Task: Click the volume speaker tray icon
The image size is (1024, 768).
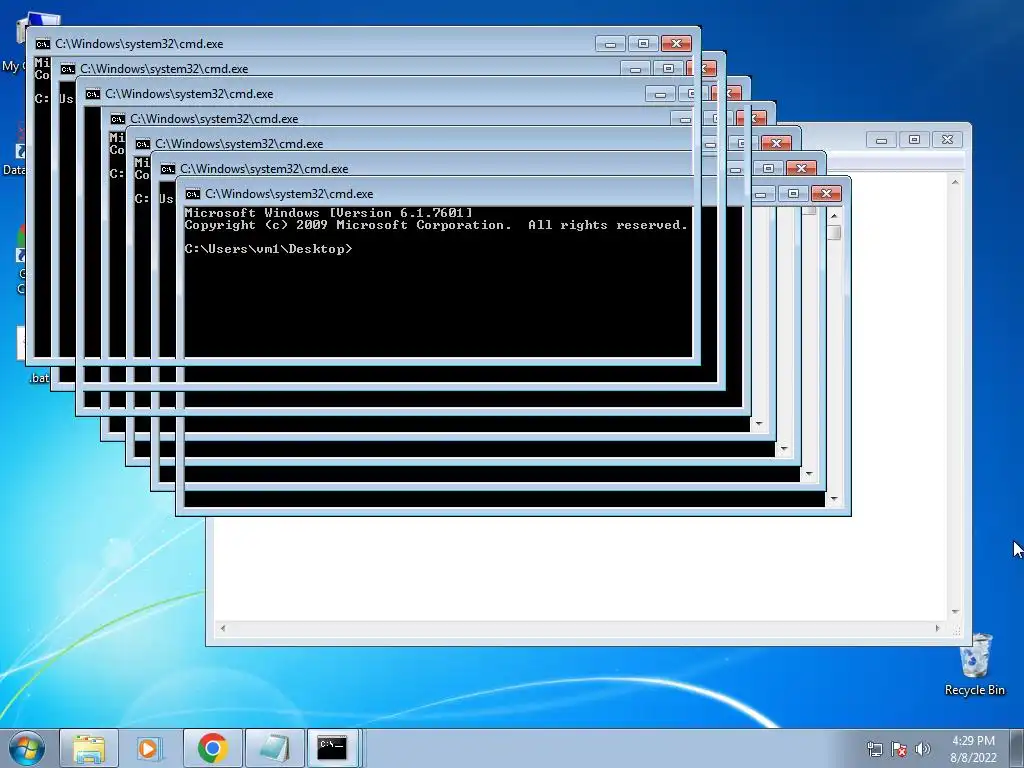Action: (922, 749)
